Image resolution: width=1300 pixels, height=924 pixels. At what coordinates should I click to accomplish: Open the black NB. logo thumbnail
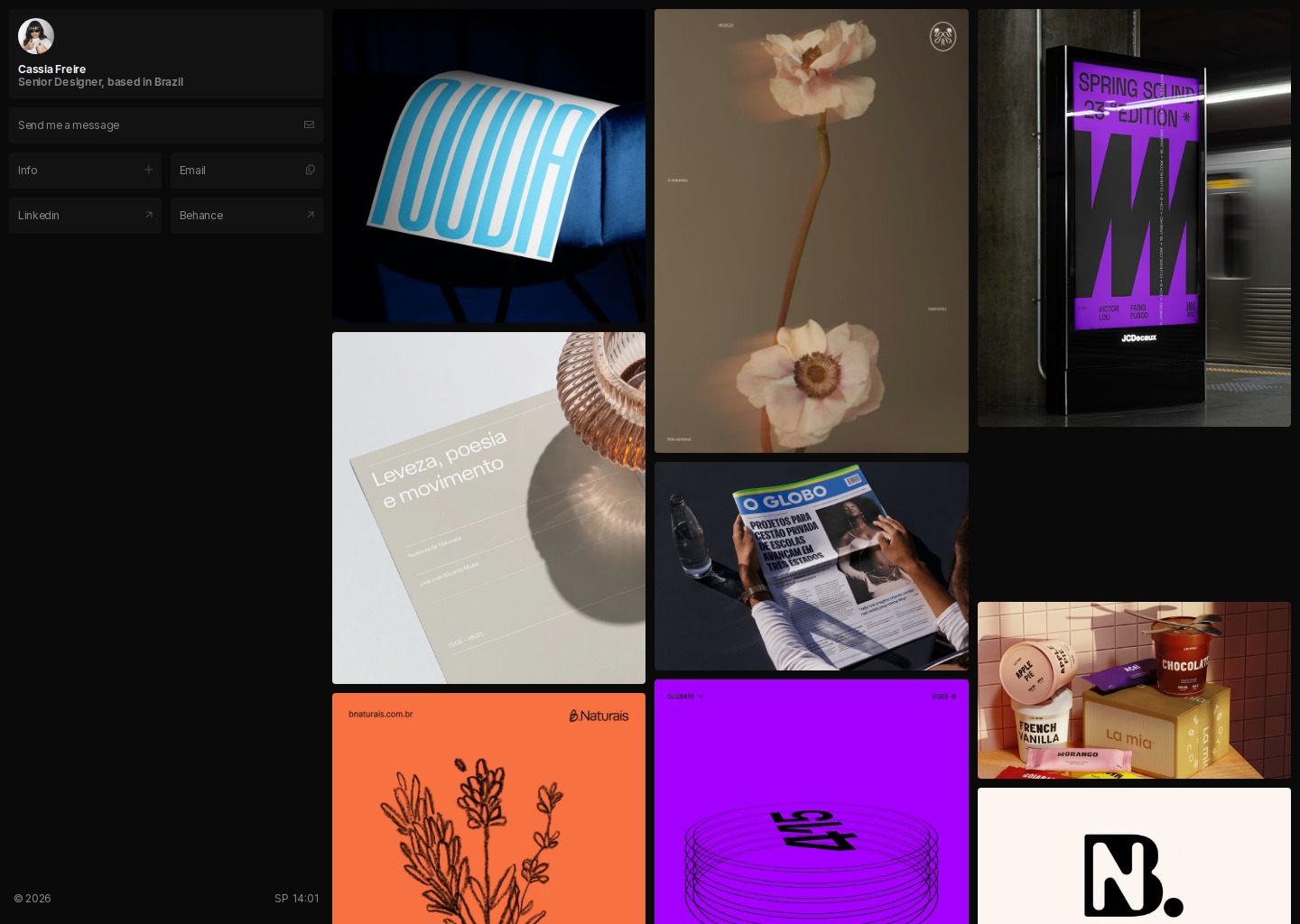1134,855
